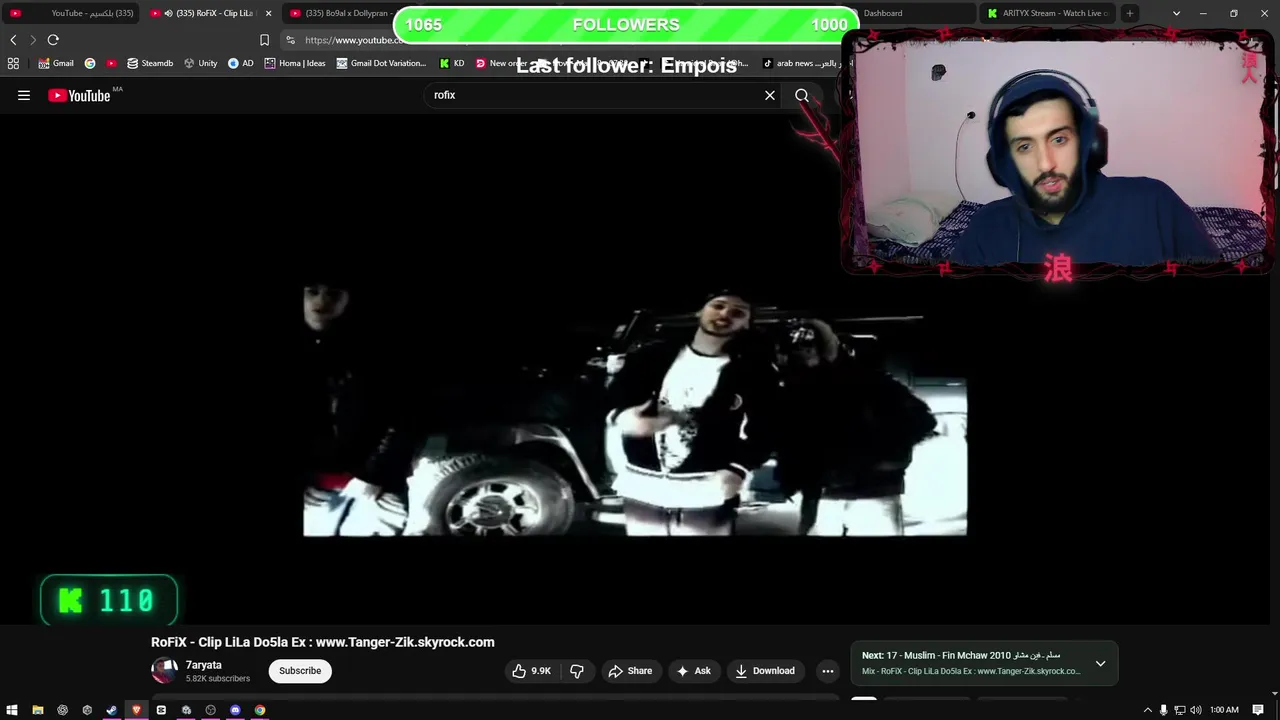The width and height of the screenshot is (1280, 720).
Task: Open the taskbar microphone icon
Action: (1163, 710)
